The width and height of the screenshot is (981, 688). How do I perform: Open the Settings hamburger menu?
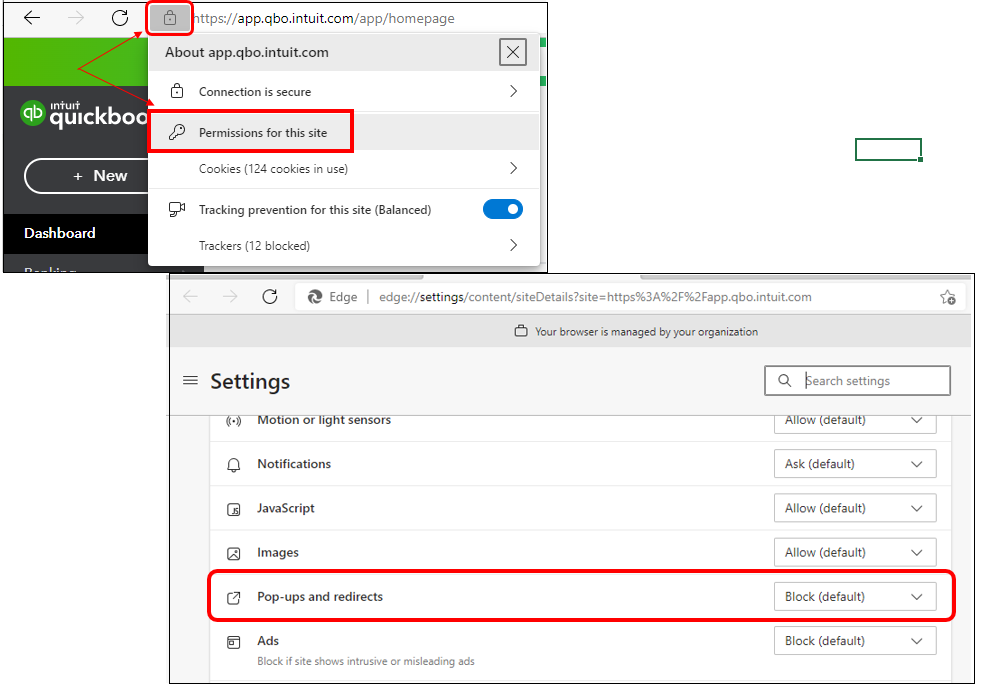[x=190, y=380]
